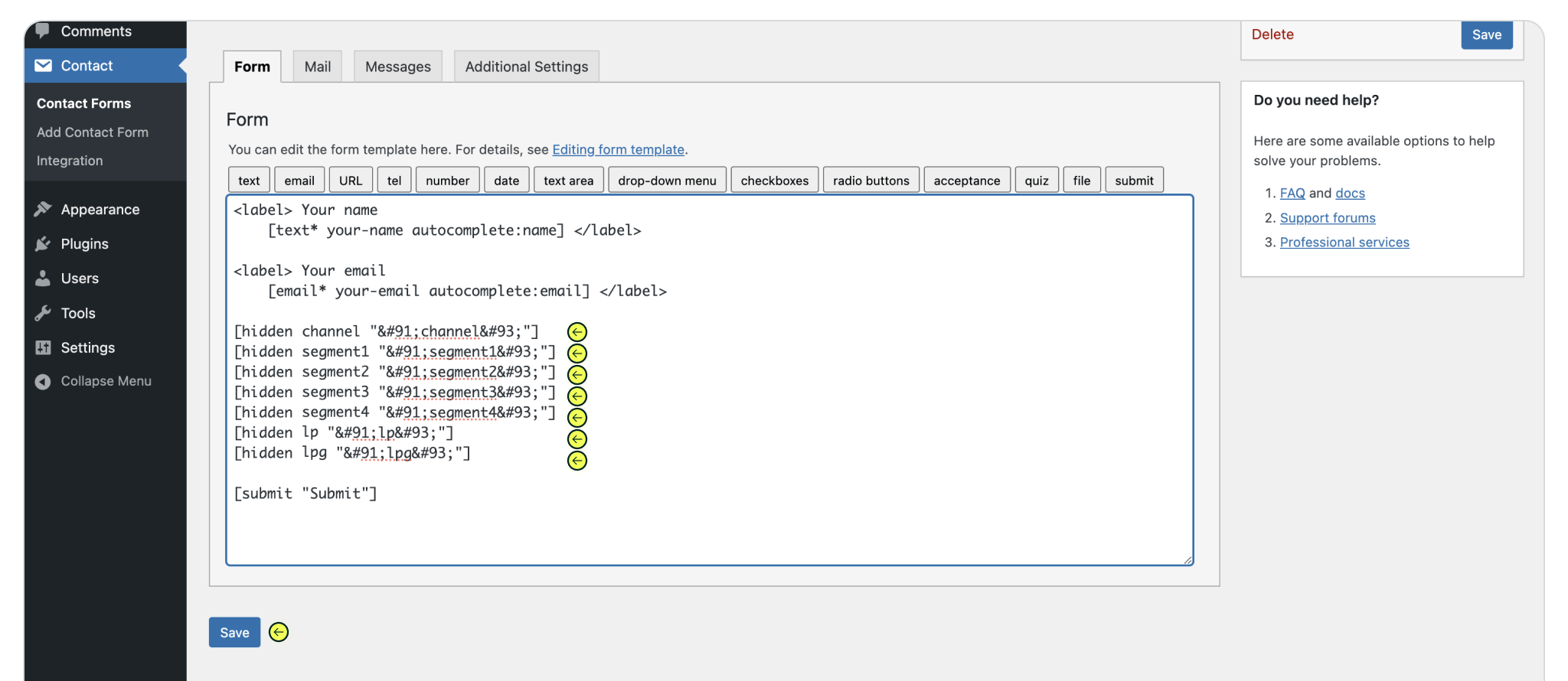1568x681 pixels.
Task: Open the Professional services link
Action: pyautogui.click(x=1344, y=243)
